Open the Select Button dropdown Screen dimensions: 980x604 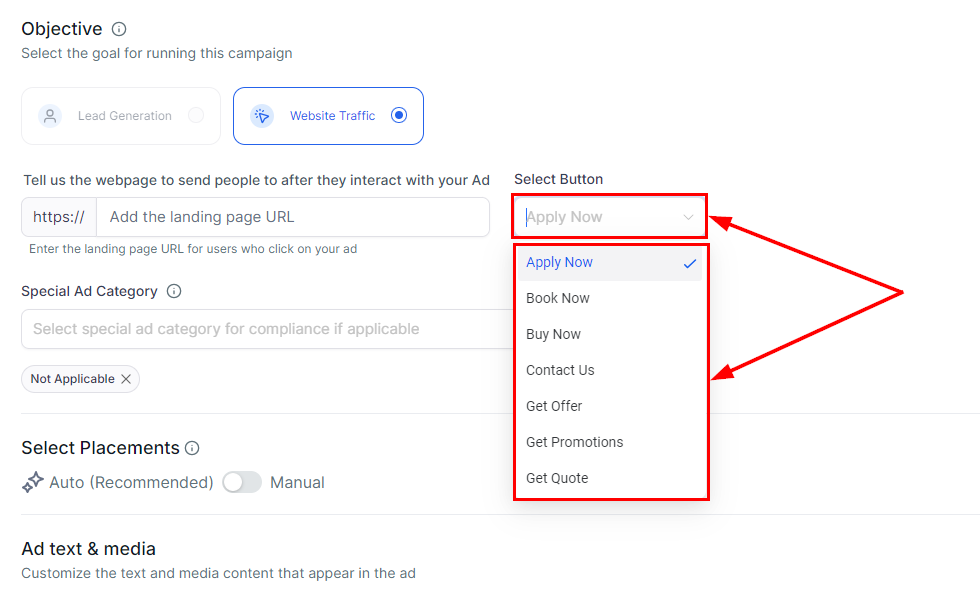(x=600, y=217)
